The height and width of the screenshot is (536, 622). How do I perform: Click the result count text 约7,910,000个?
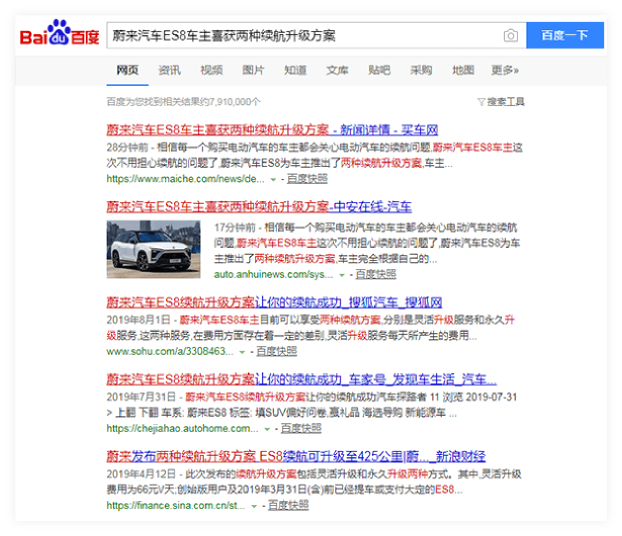point(230,102)
